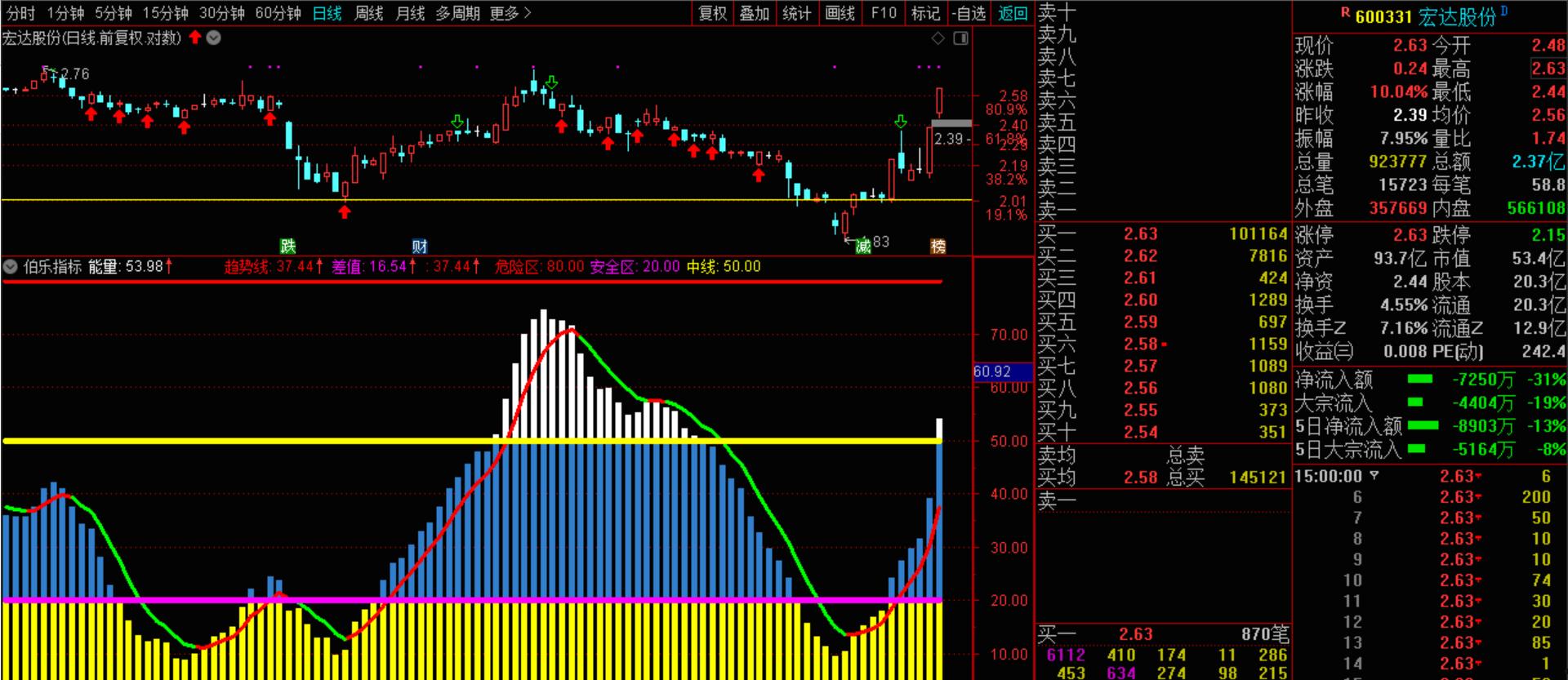Click the 叠加 overlay button
1568x680 pixels.
[x=755, y=14]
